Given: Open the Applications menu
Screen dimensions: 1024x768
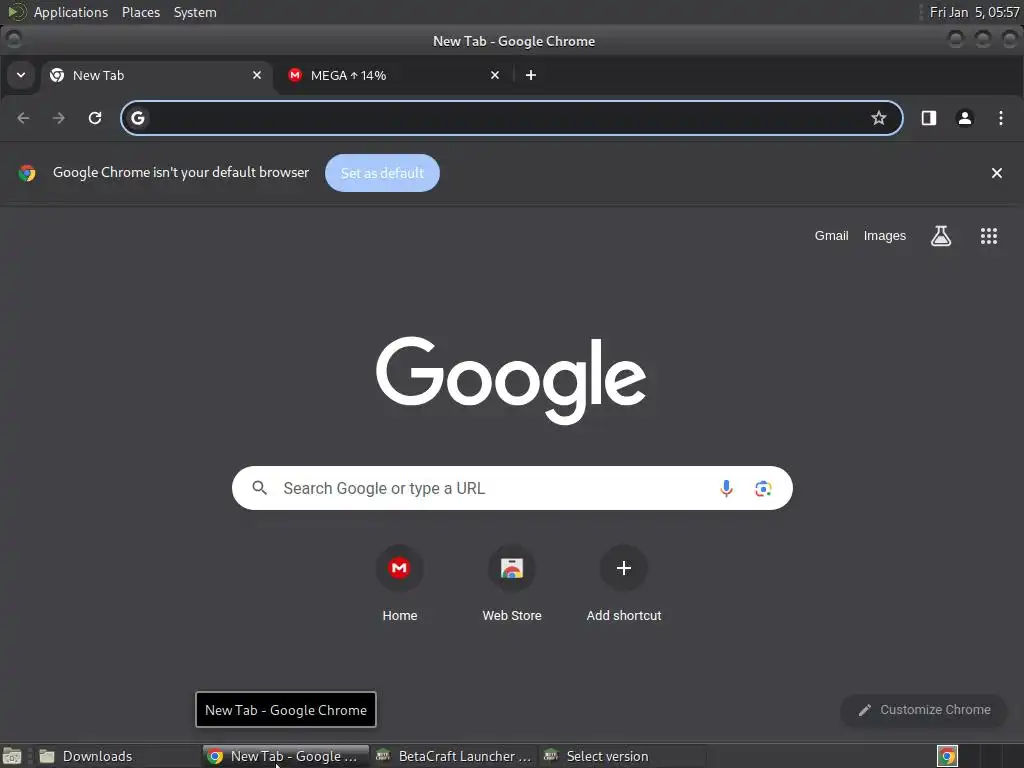Looking at the screenshot, I should click(71, 12).
